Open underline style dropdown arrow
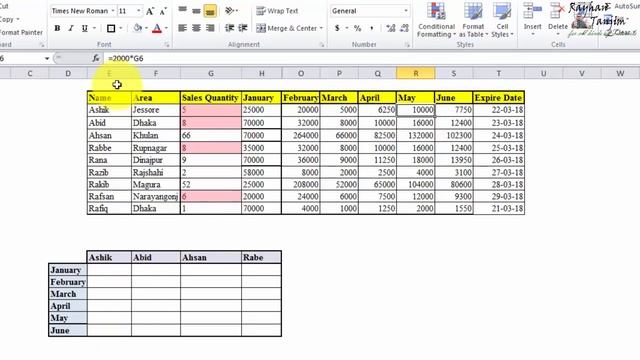Screen dimensions: 640x360 [x=94, y=28]
